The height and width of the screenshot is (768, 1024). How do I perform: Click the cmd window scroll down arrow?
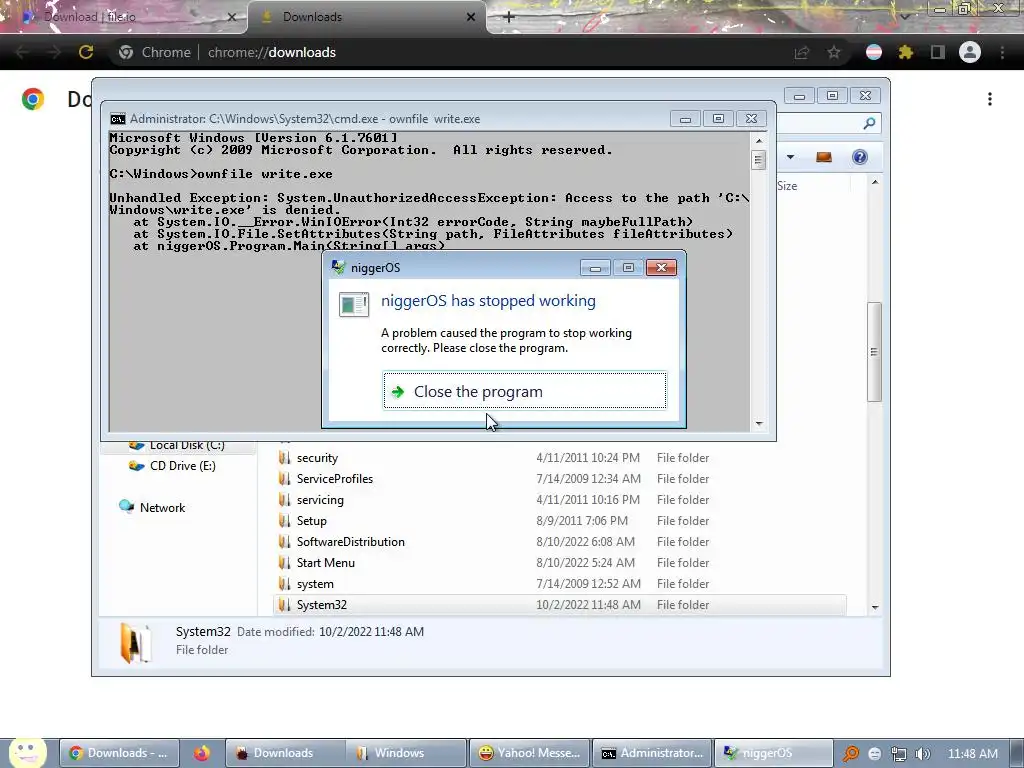pyautogui.click(x=758, y=423)
